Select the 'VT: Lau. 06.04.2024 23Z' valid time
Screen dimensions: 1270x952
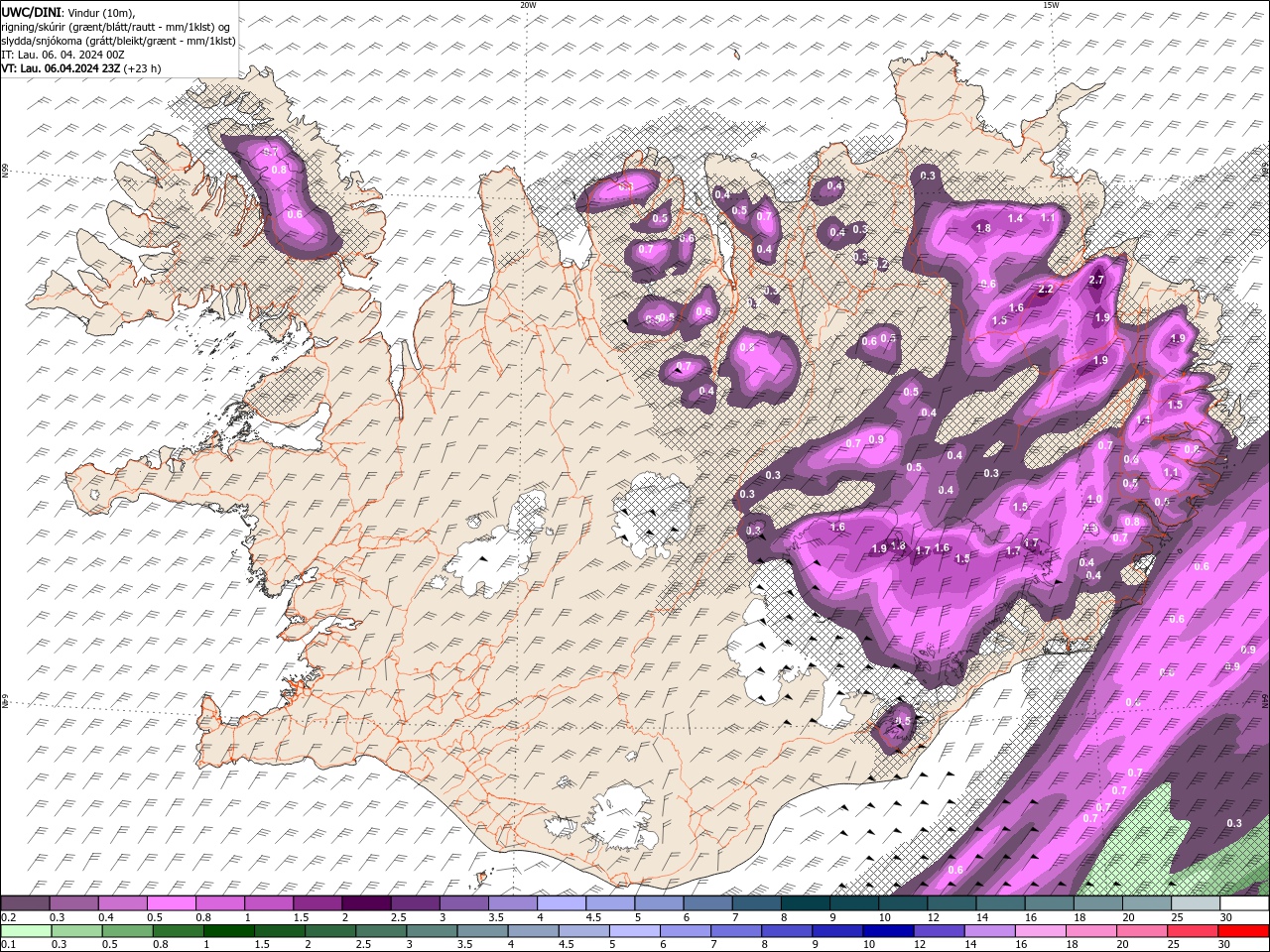pyautogui.click(x=61, y=68)
